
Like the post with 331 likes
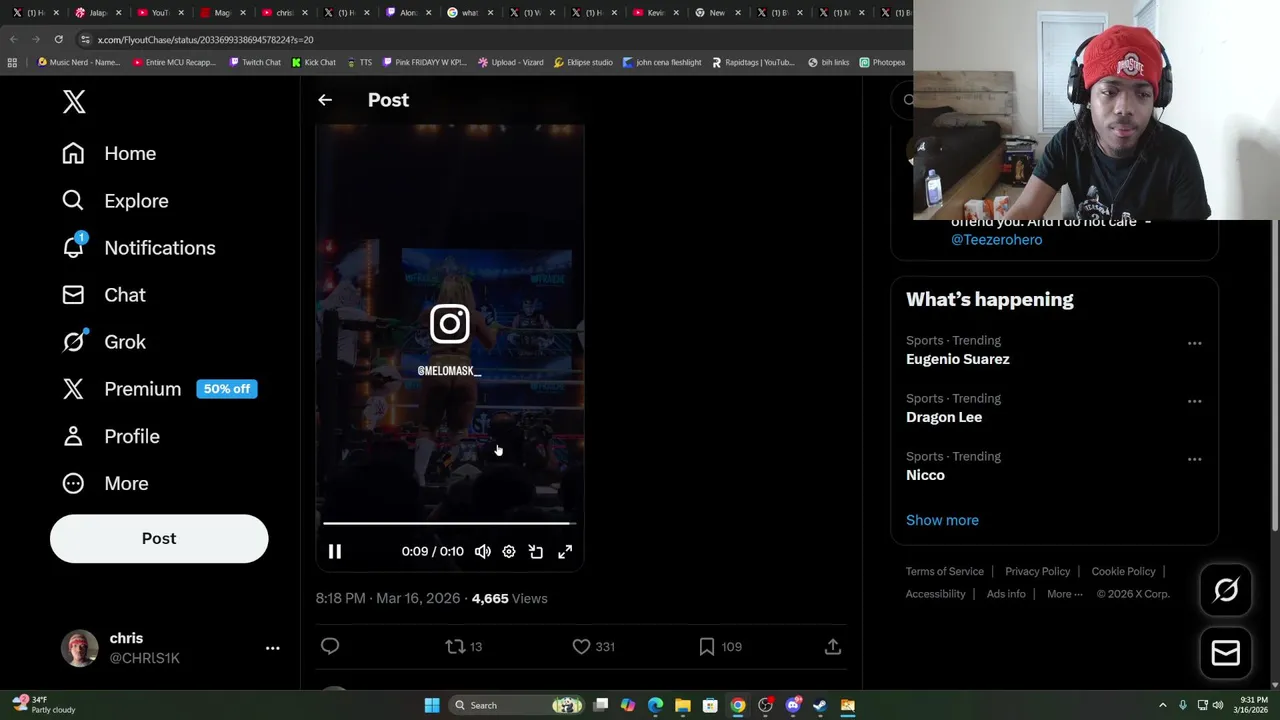click(x=593, y=647)
